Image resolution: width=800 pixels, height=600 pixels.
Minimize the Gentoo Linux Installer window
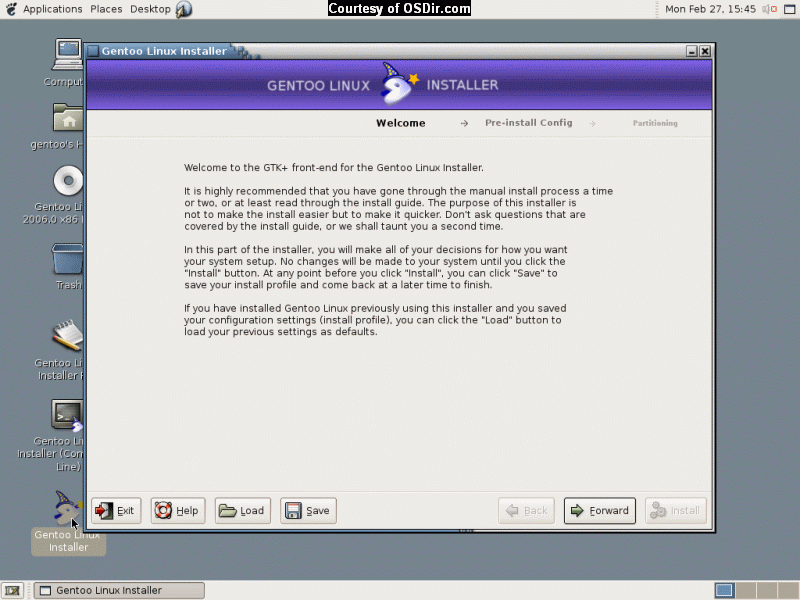(691, 51)
